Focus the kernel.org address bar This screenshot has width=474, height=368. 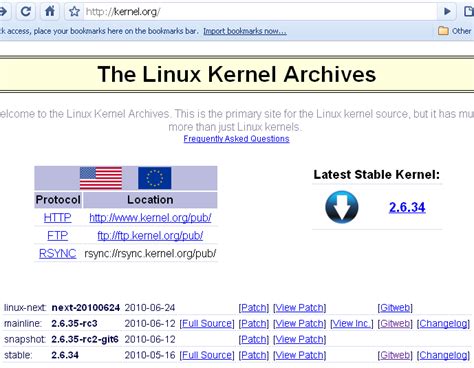click(x=260, y=12)
